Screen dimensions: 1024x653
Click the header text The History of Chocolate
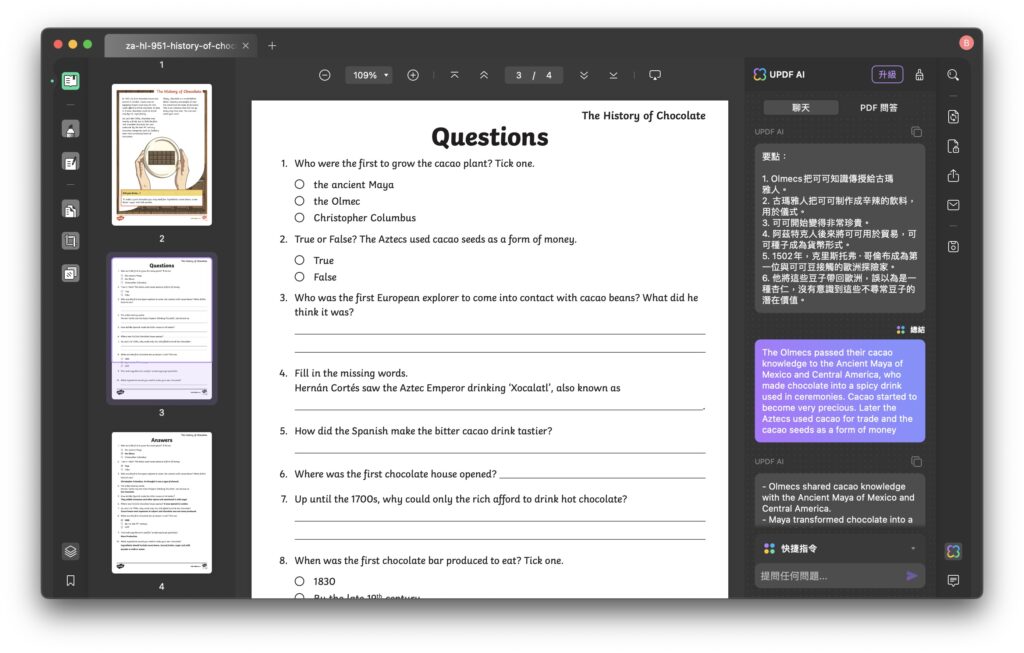(x=643, y=116)
